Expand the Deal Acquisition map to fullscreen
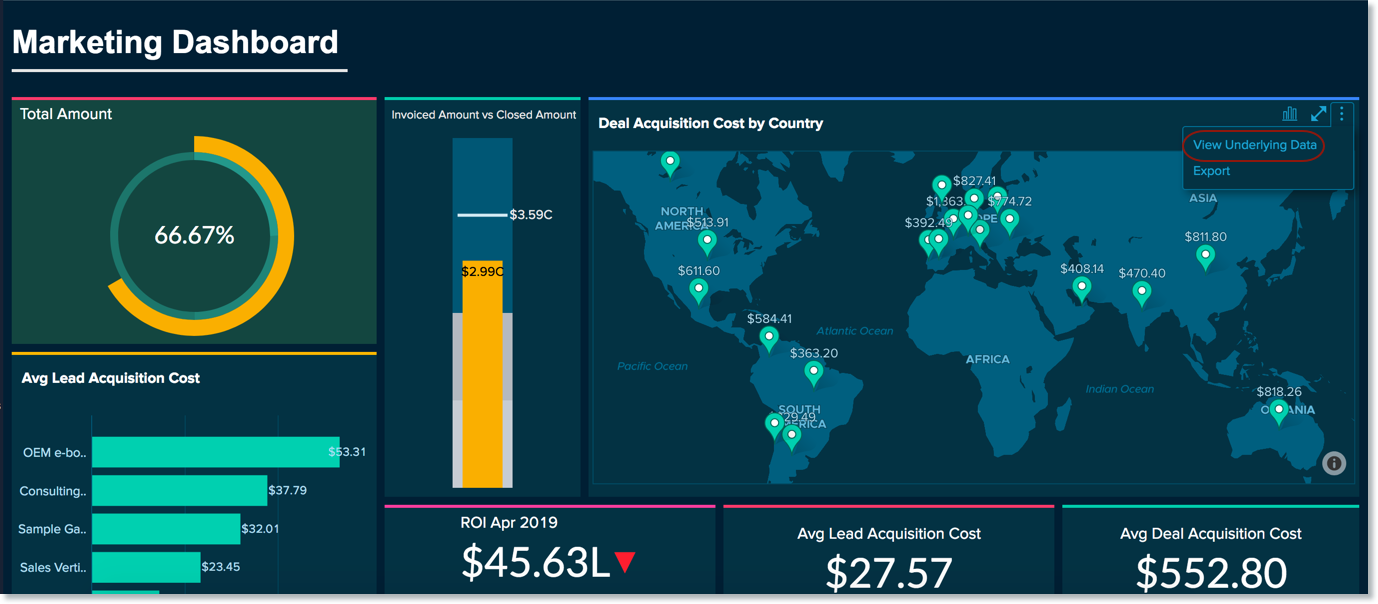1378x604 pixels. coord(1318,113)
